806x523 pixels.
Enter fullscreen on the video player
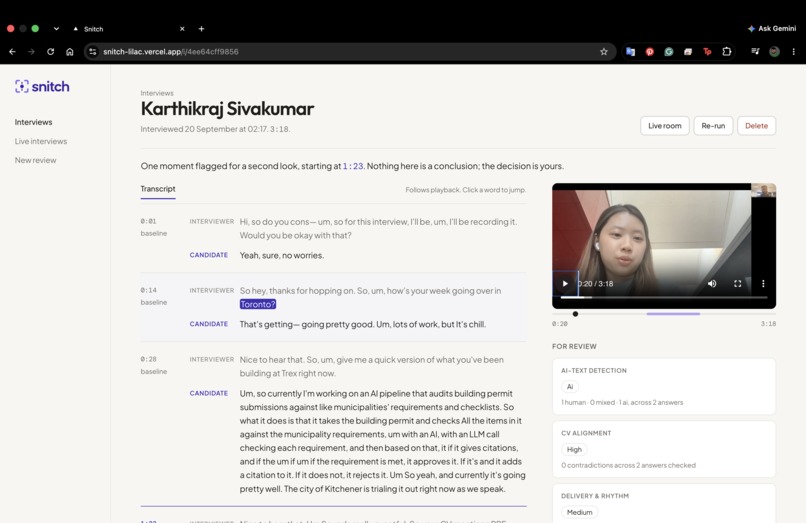738,283
